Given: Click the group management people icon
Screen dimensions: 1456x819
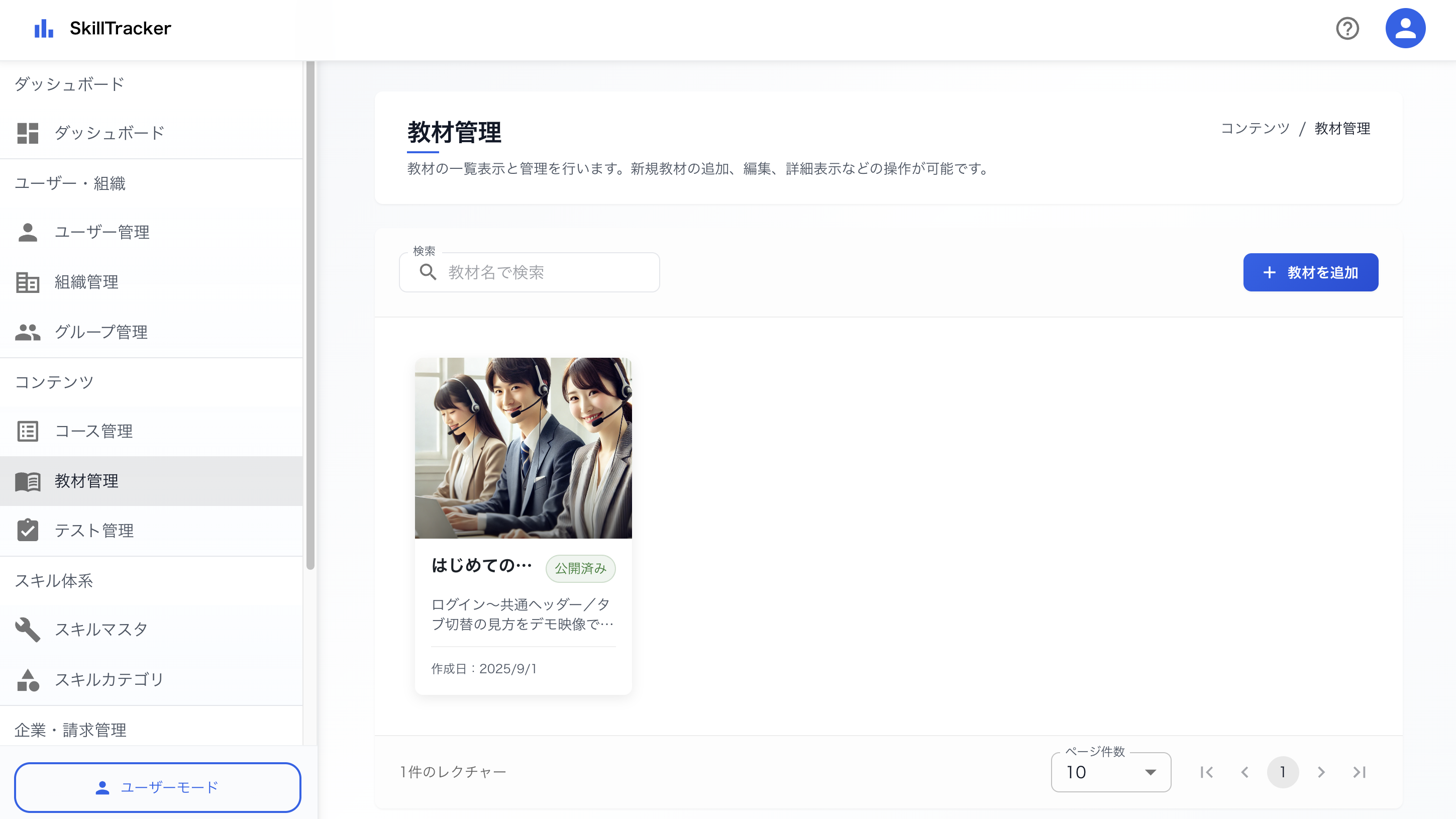Looking at the screenshot, I should tap(27, 332).
